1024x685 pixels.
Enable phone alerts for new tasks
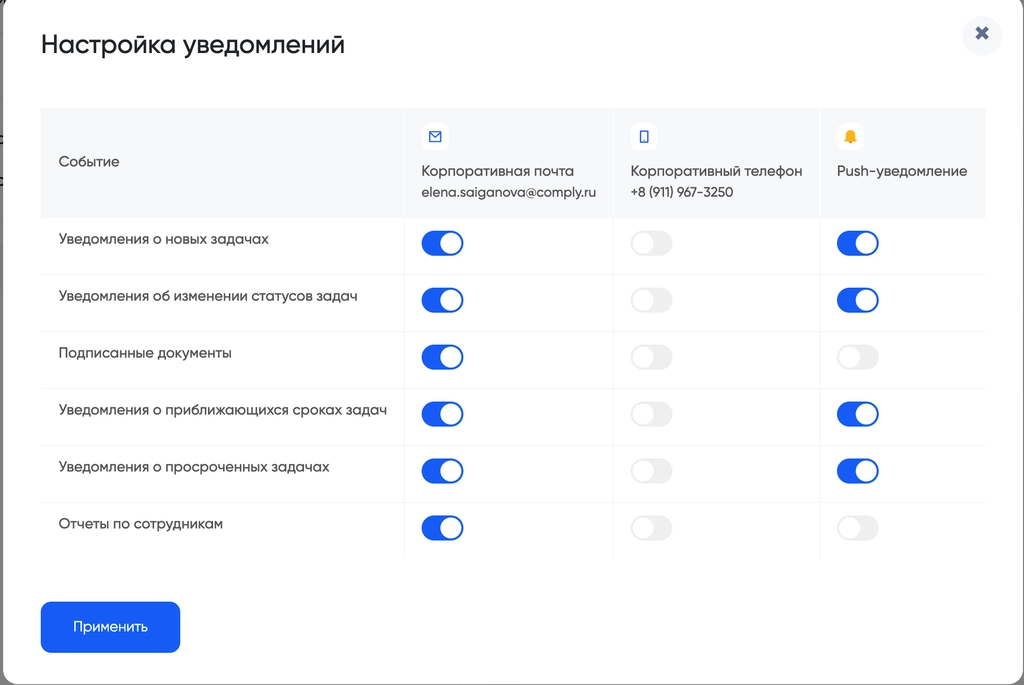651,243
